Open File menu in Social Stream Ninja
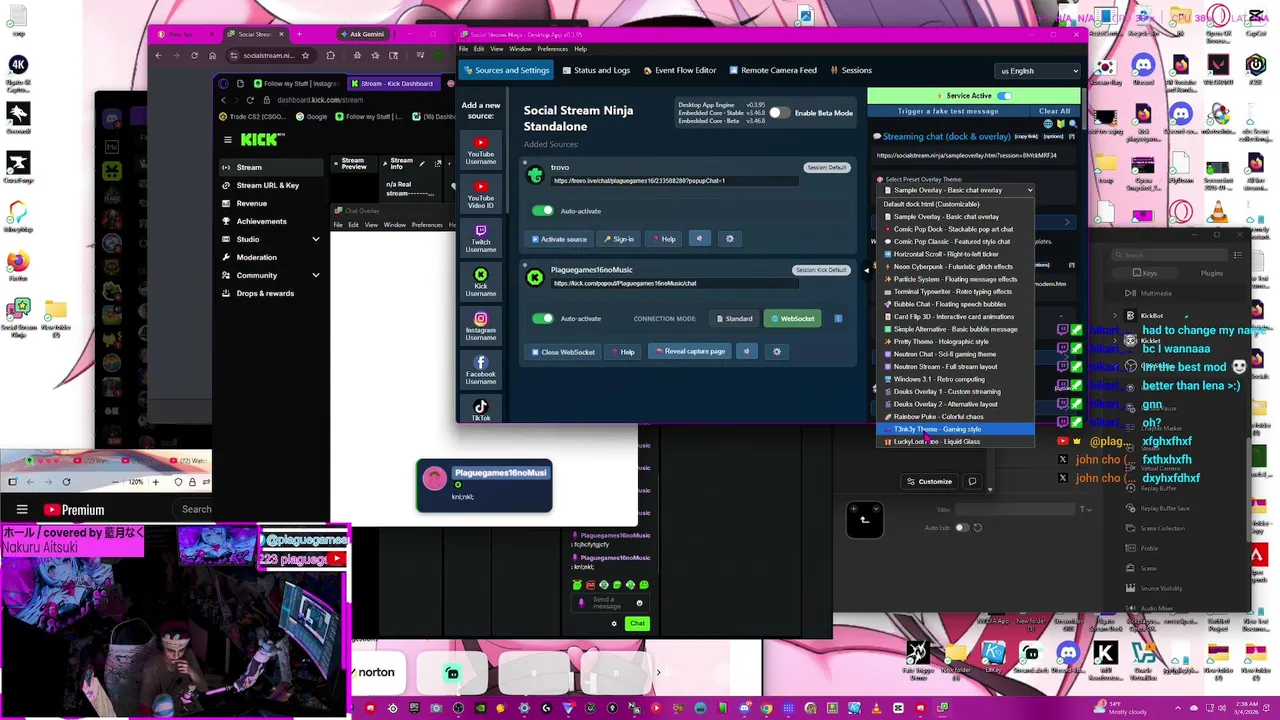Screen dimensions: 1280x720 click(x=464, y=49)
